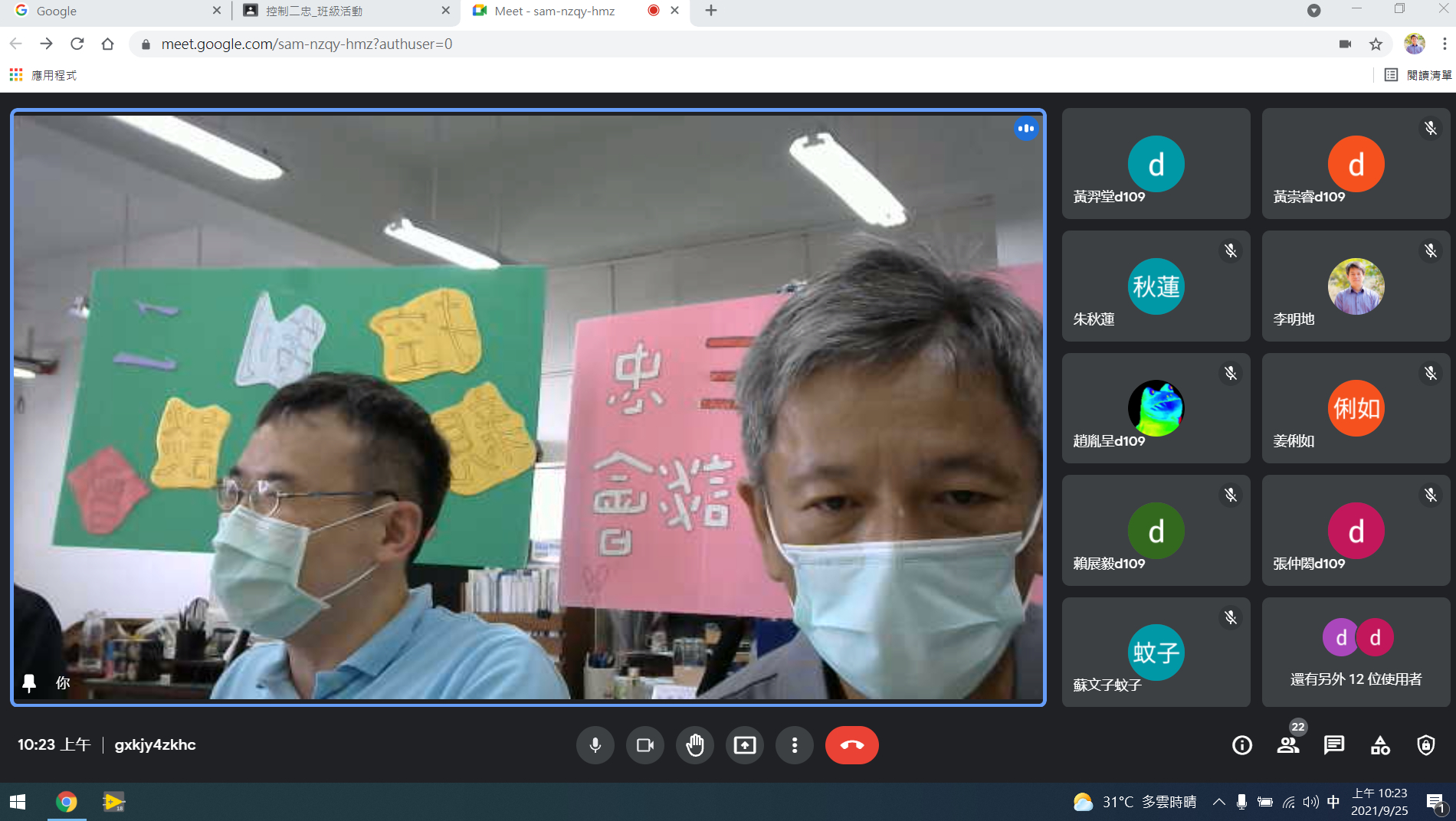Click muted mic icon on 朱秋蓮 tile

(1230, 251)
